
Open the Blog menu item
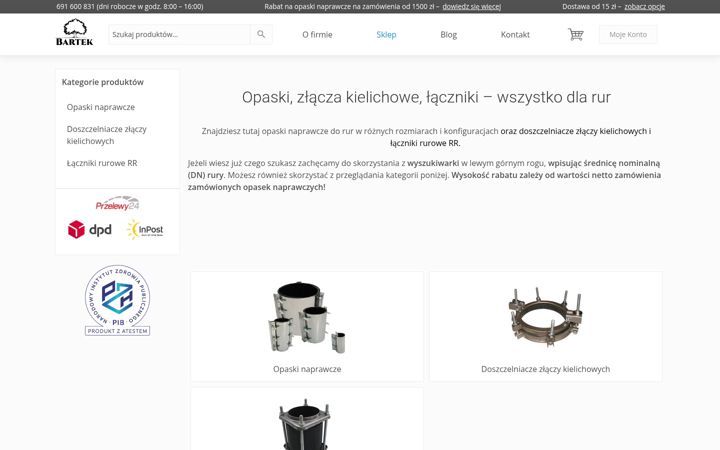[449, 34]
